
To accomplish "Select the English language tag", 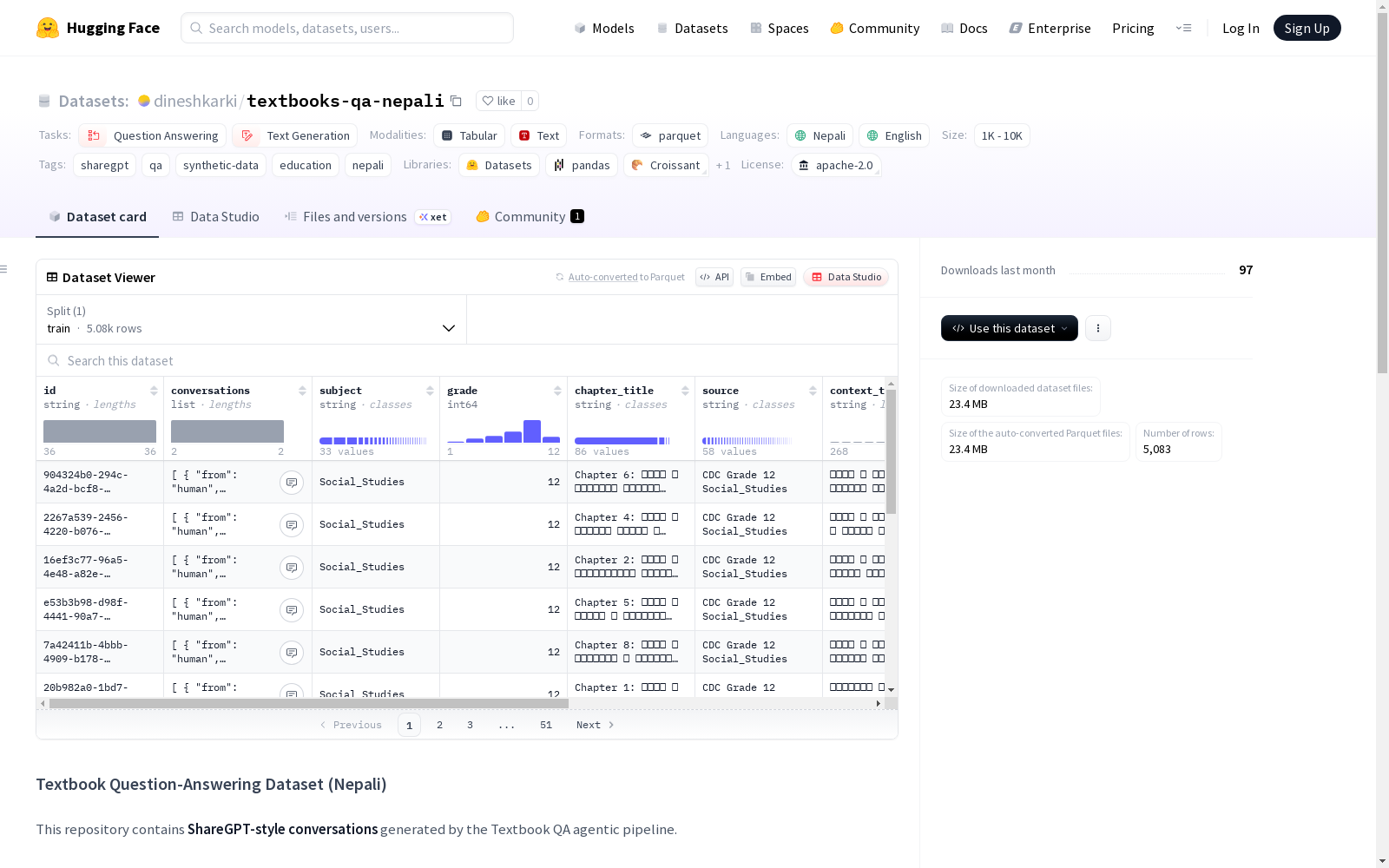I will [x=894, y=135].
